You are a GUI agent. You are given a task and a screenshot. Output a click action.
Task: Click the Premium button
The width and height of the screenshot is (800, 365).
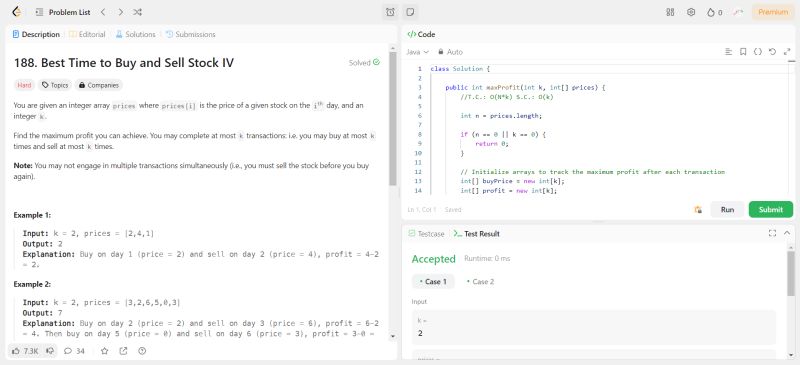(x=772, y=12)
